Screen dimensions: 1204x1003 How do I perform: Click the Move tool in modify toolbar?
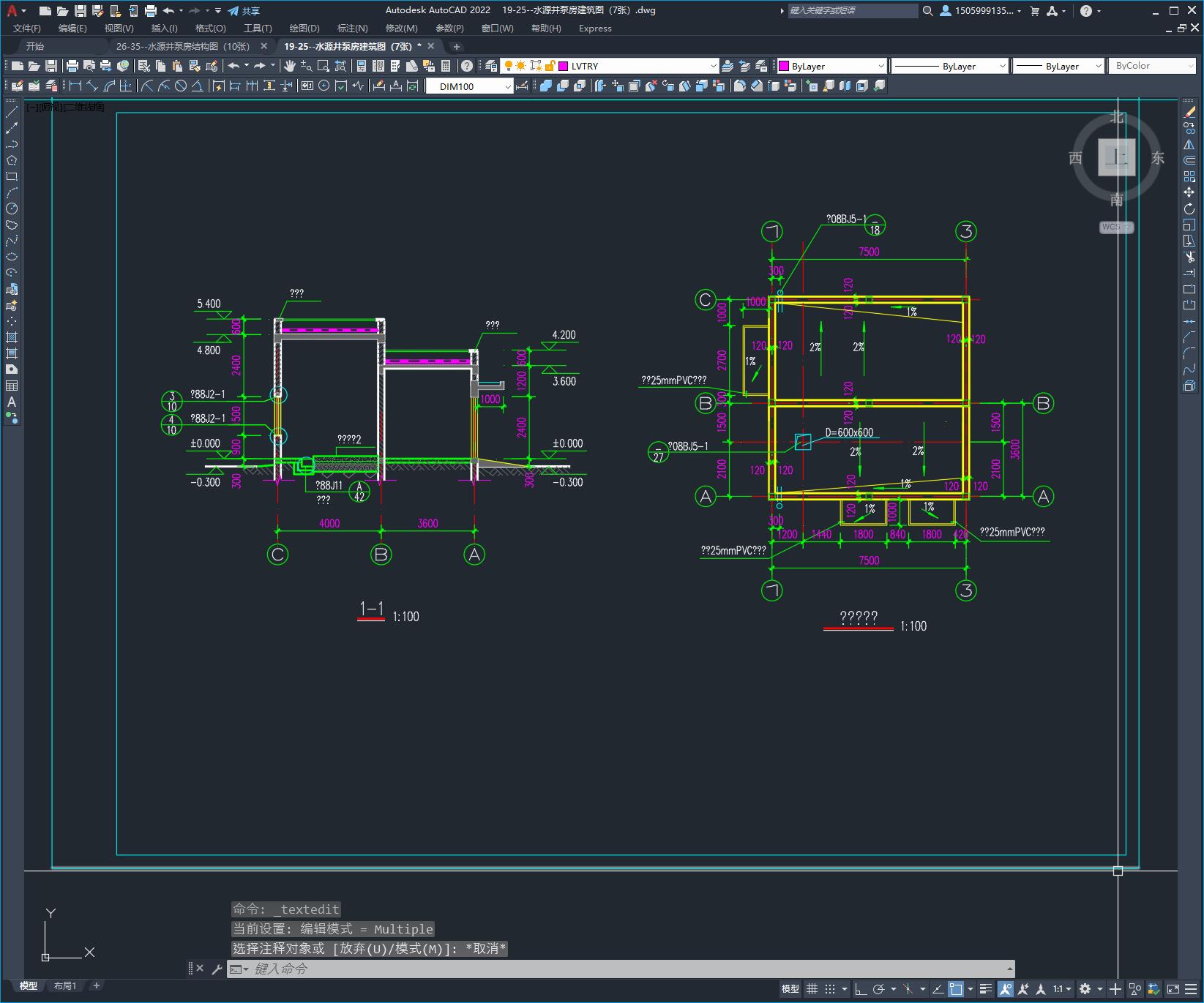click(1189, 192)
